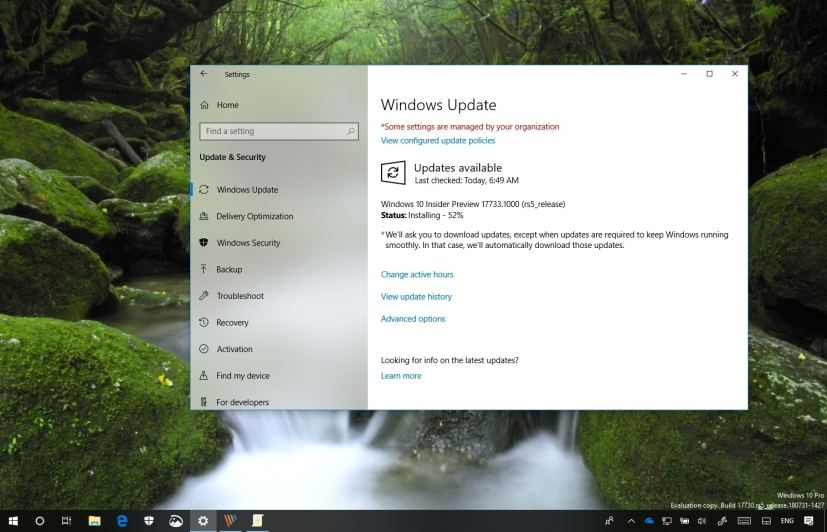Viewport: 827px width, 532px height.
Task: Open the scroll-shaped notes icon on the taskbar
Action: point(257,521)
